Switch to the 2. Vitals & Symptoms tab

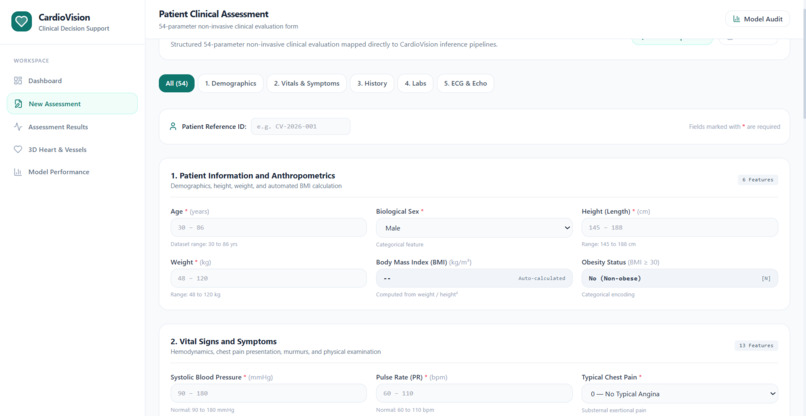coord(306,83)
